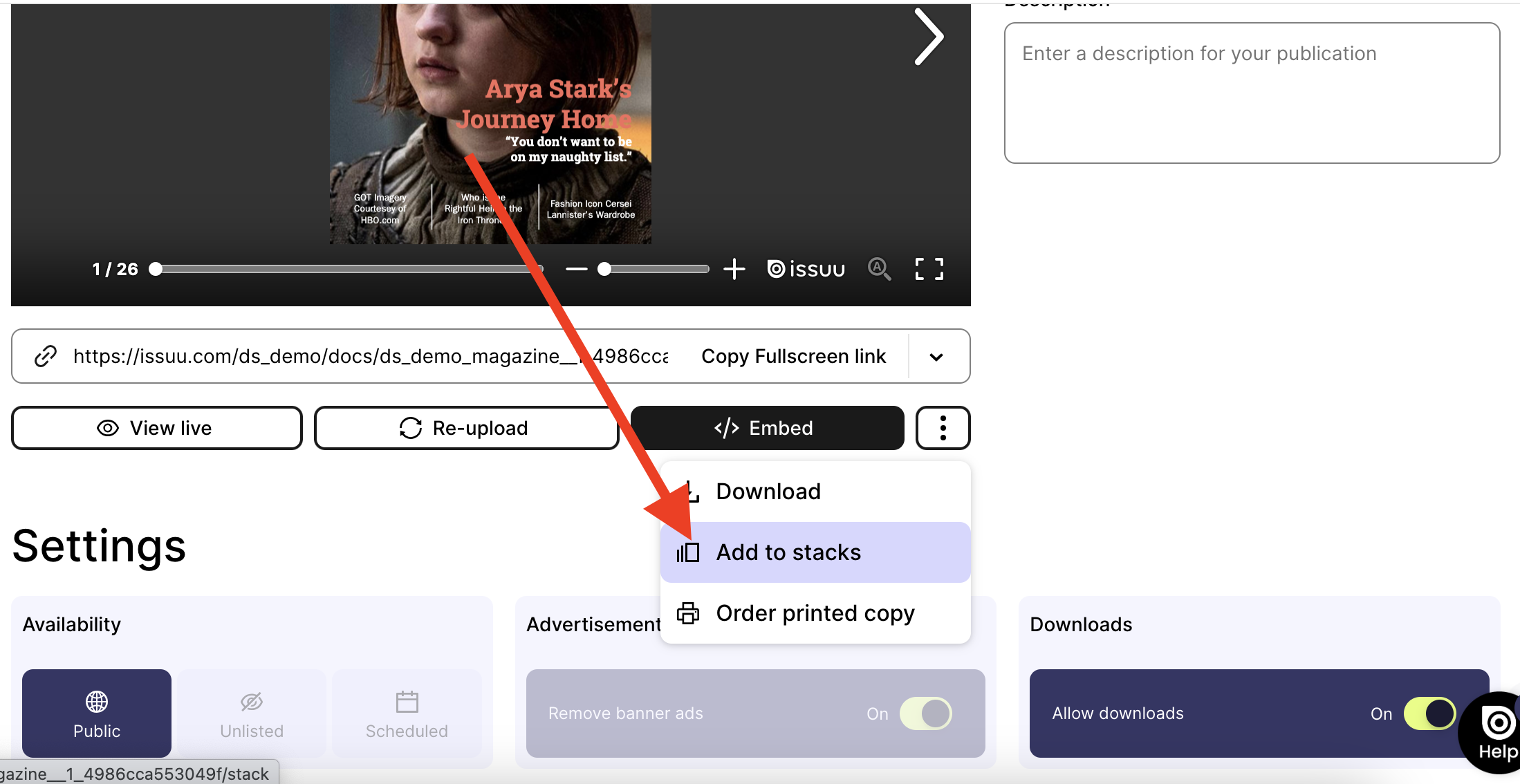Viewport: 1520px width, 784px height.
Task: Click the zoom in plus icon
Action: [x=734, y=269]
